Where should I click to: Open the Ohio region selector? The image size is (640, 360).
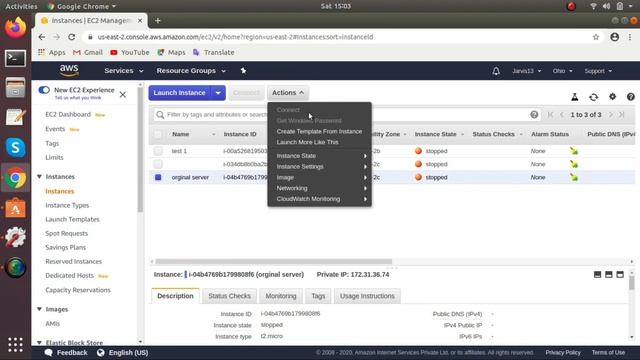tap(562, 71)
